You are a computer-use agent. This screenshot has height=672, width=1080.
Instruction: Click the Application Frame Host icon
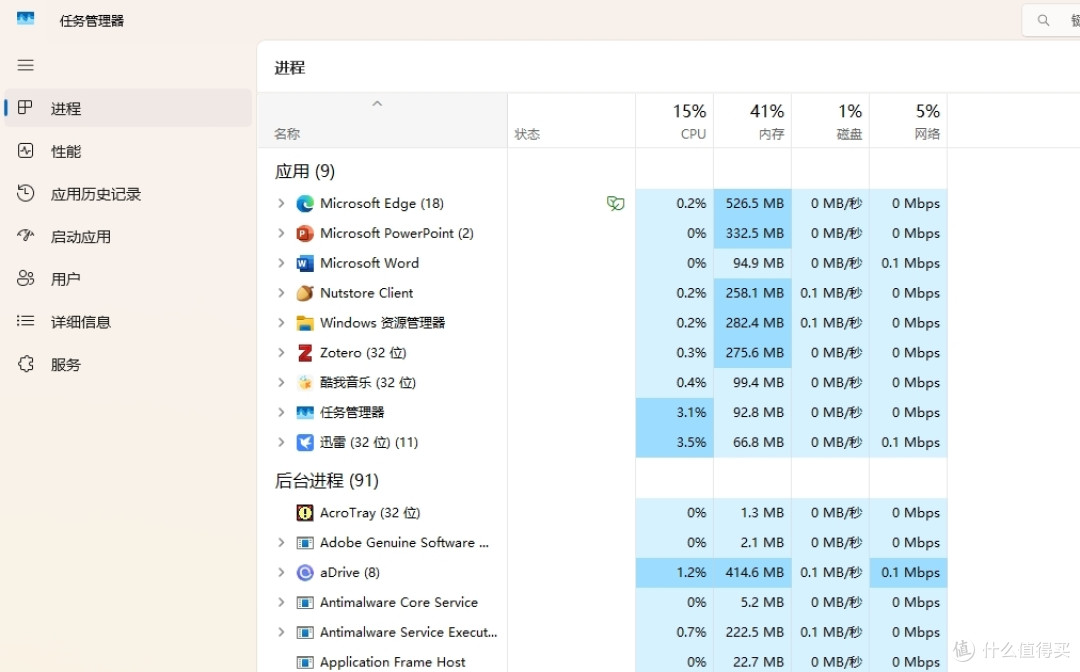coord(304,662)
